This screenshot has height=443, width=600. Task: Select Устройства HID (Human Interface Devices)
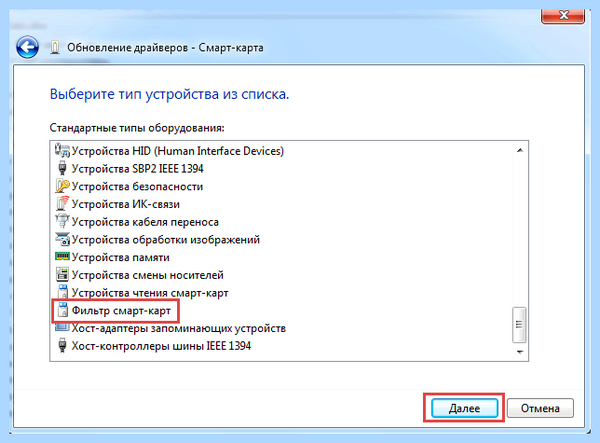click(178, 151)
